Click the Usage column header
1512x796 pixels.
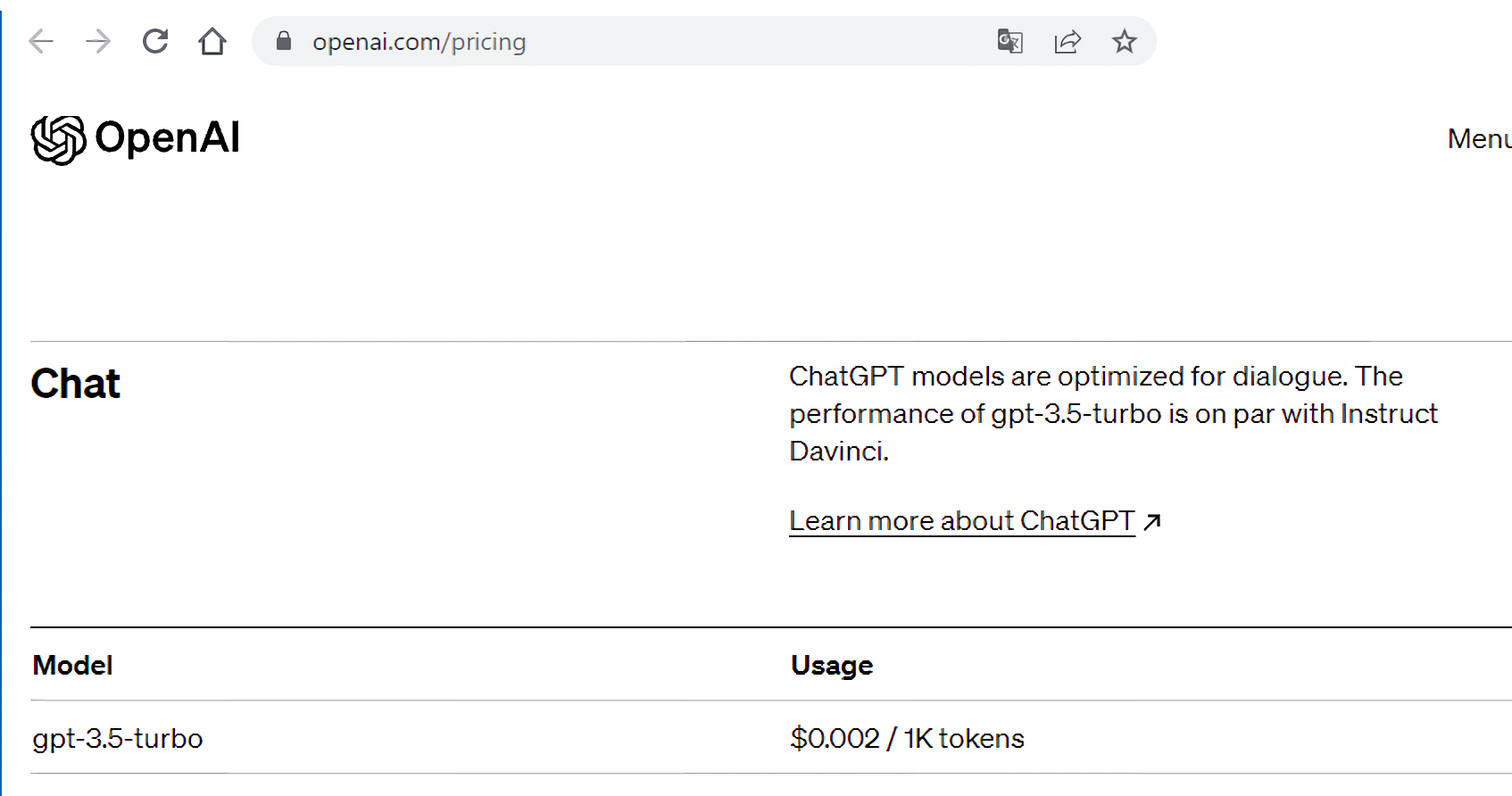coord(831,666)
